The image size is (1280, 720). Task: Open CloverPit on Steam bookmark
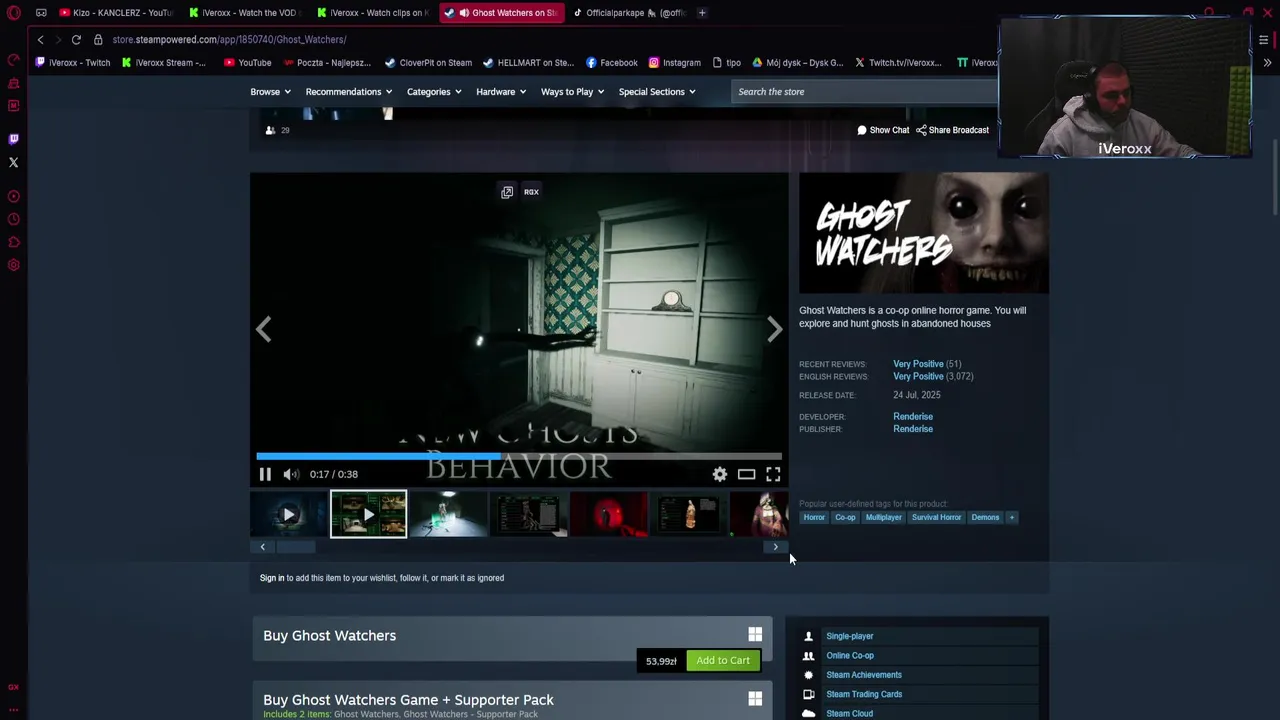pyautogui.click(x=428, y=62)
